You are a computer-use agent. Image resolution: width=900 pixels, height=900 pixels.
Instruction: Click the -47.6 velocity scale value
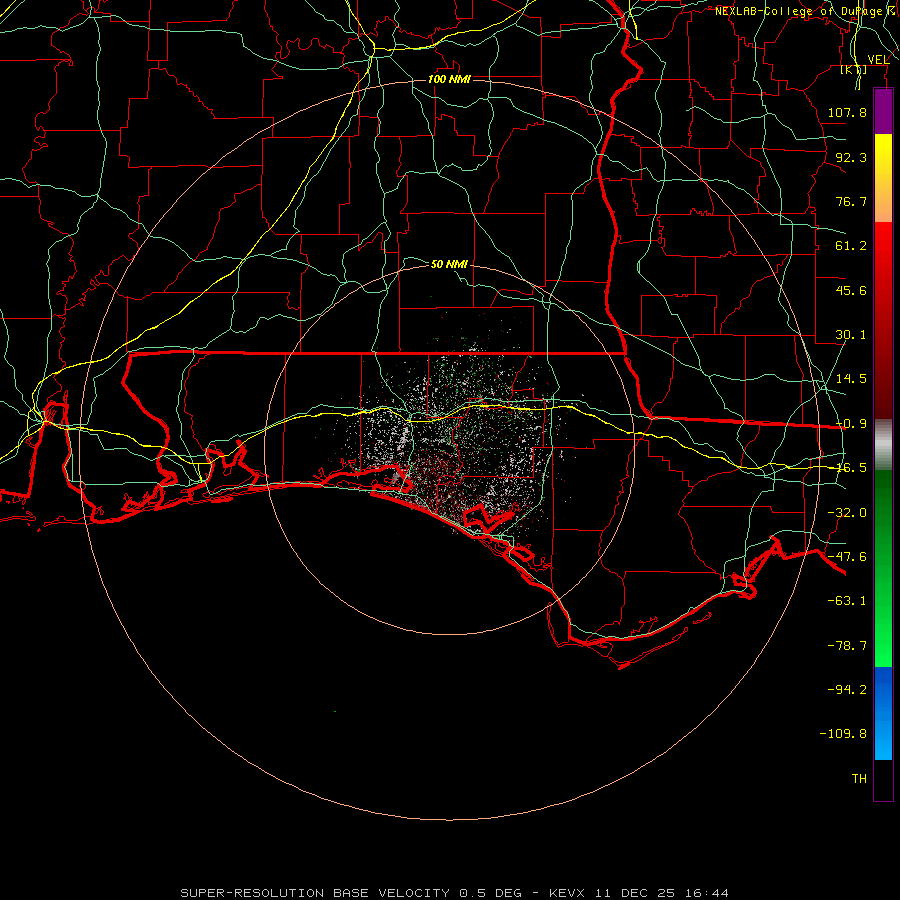(x=847, y=557)
